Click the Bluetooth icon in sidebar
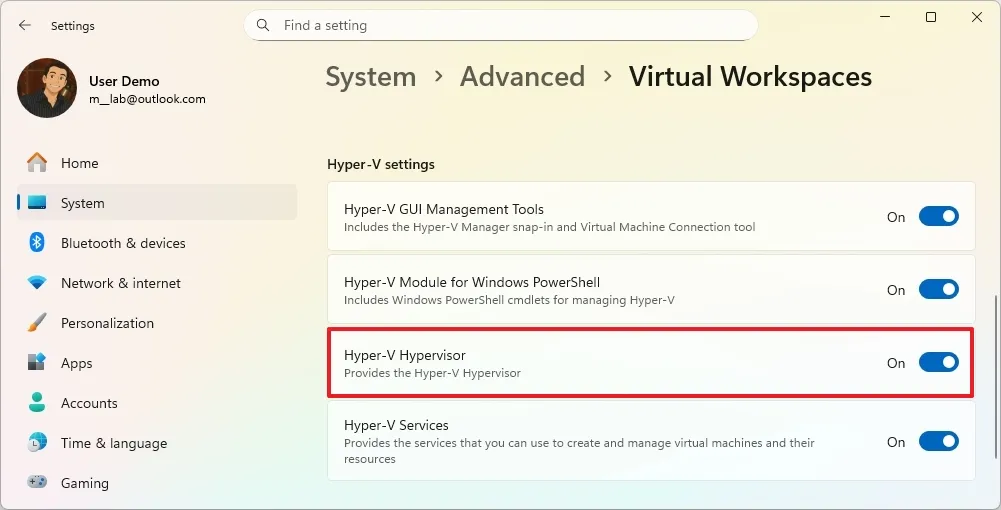 [37, 243]
